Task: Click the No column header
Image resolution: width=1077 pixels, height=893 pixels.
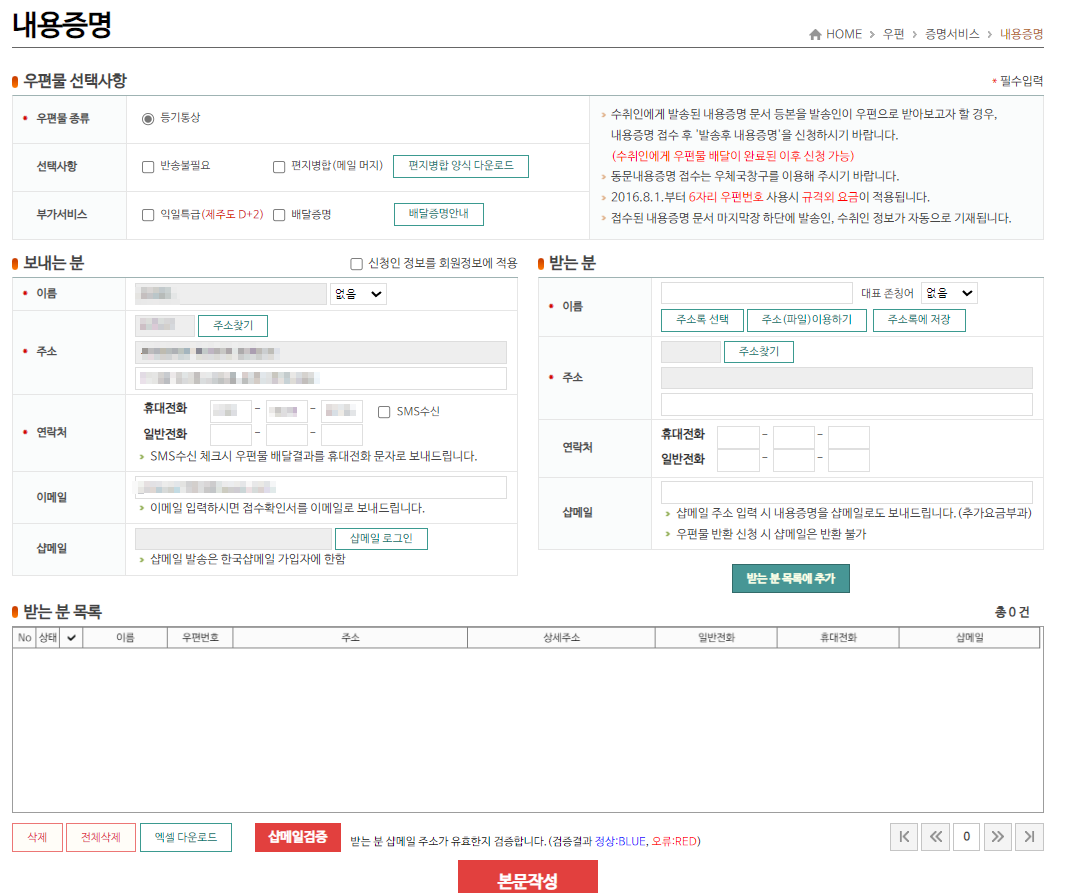Action: click(x=25, y=637)
